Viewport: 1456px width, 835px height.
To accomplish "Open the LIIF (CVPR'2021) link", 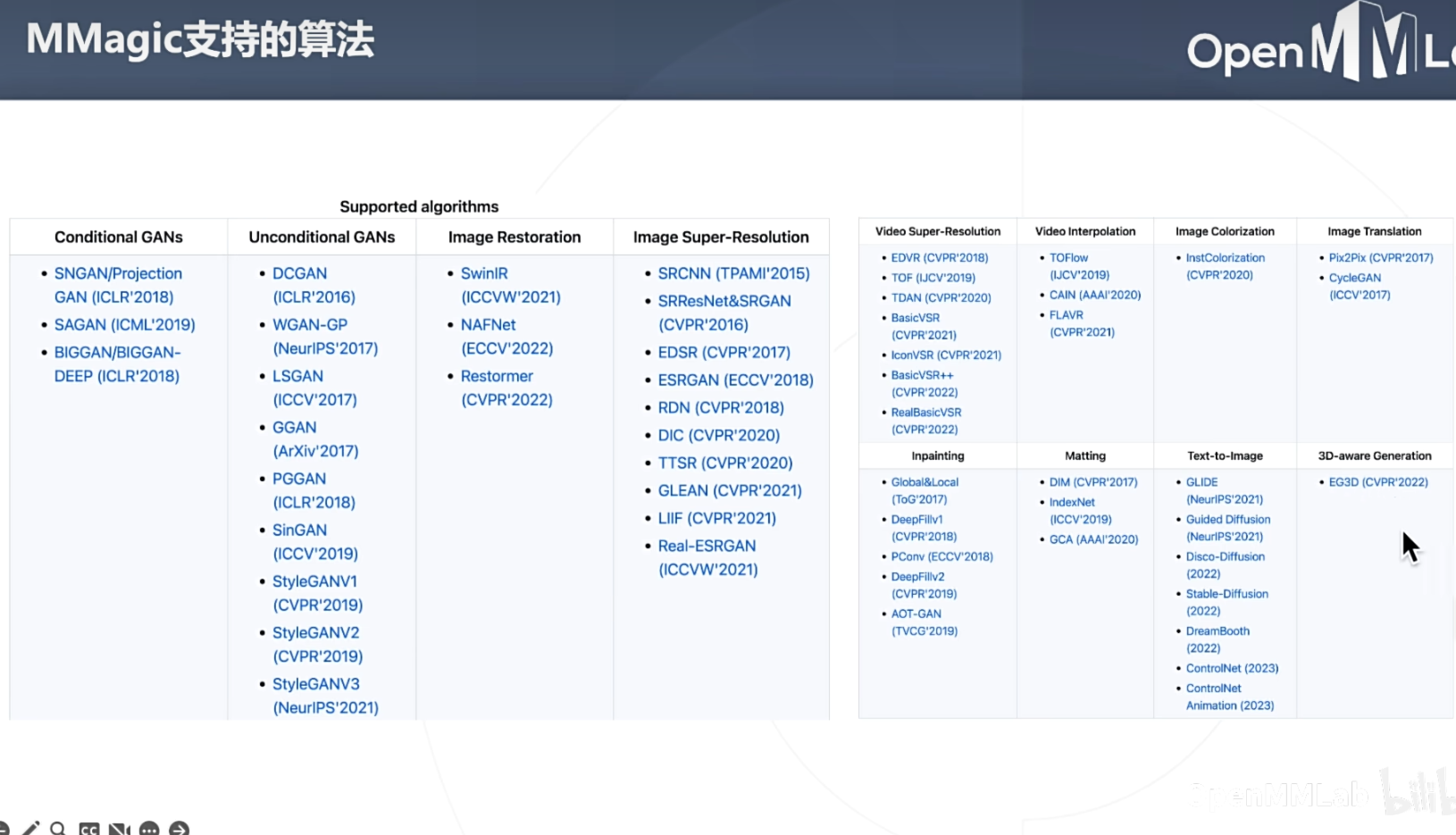I will pyautogui.click(x=717, y=518).
